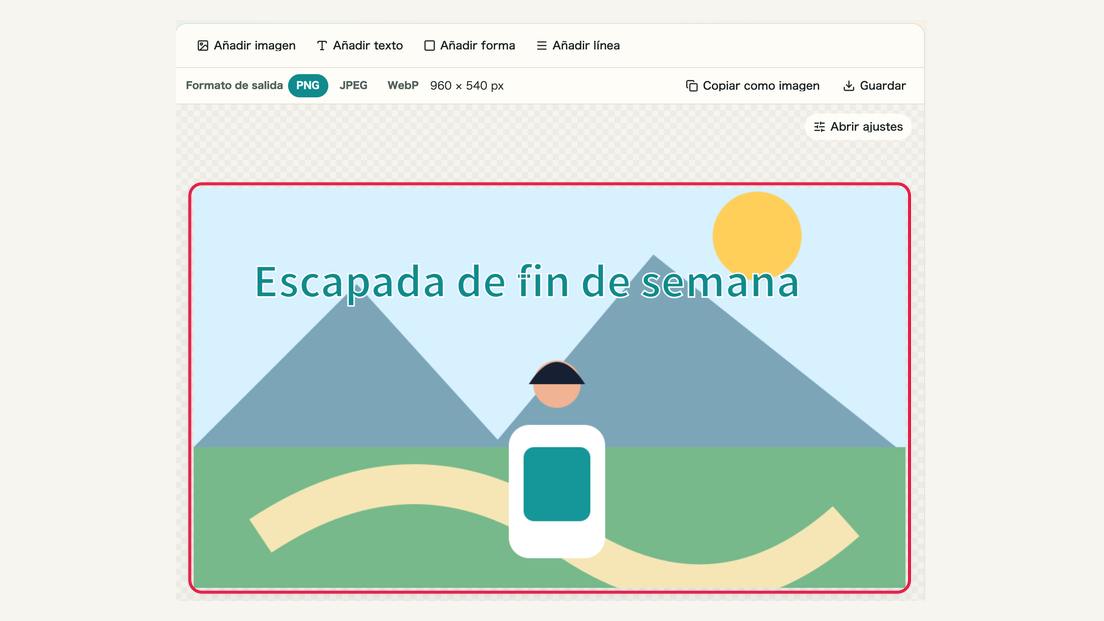Image resolution: width=1104 pixels, height=621 pixels.
Task: Click the Añadir forma label
Action: 477,46
